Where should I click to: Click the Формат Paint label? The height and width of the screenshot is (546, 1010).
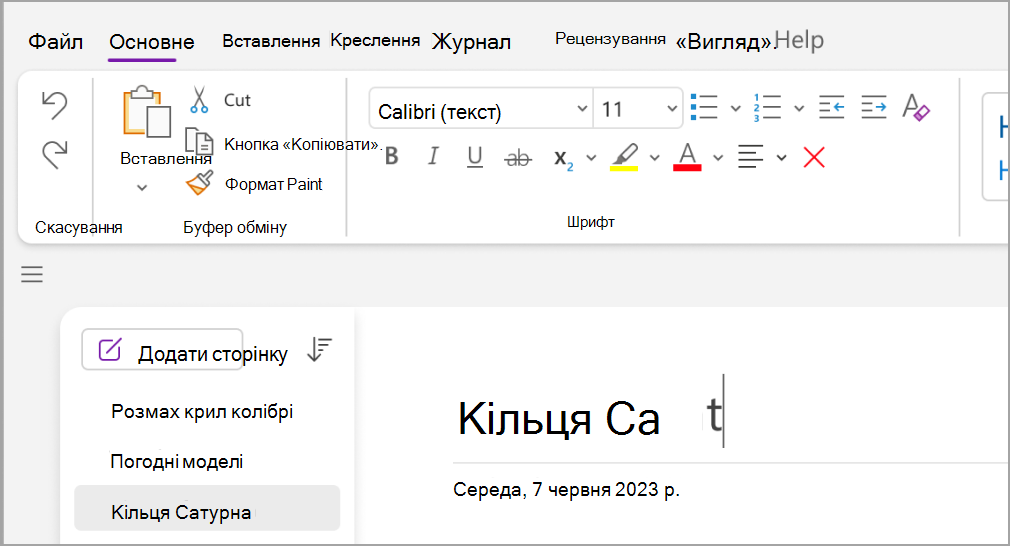click(x=273, y=184)
